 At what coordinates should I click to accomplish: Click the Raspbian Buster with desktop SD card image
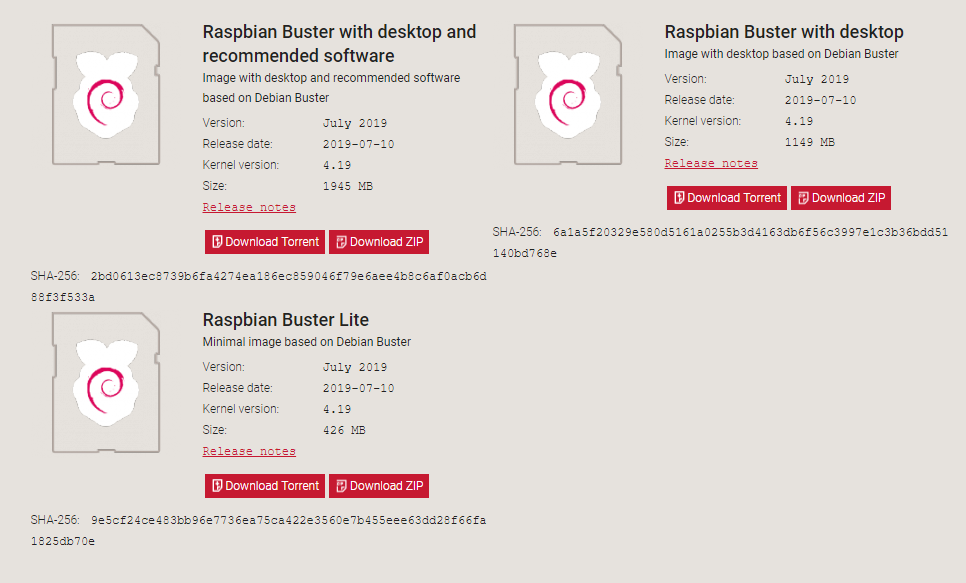[568, 94]
